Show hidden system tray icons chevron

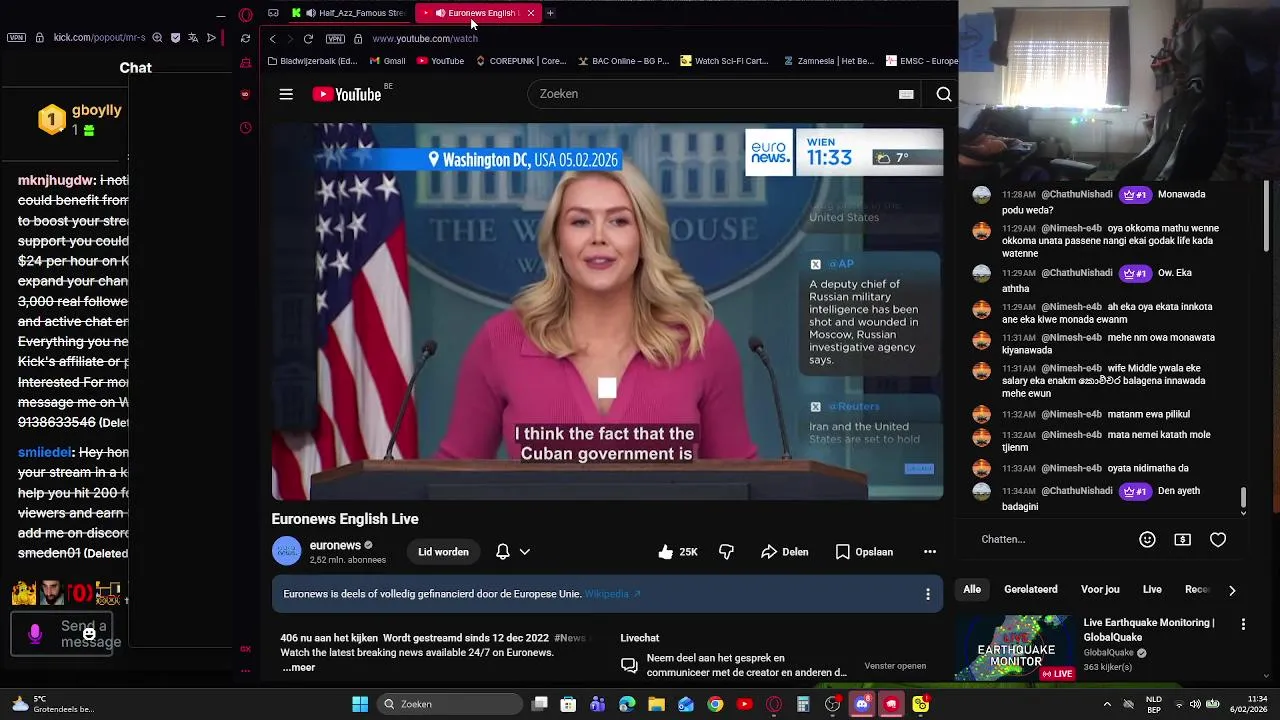point(1107,704)
